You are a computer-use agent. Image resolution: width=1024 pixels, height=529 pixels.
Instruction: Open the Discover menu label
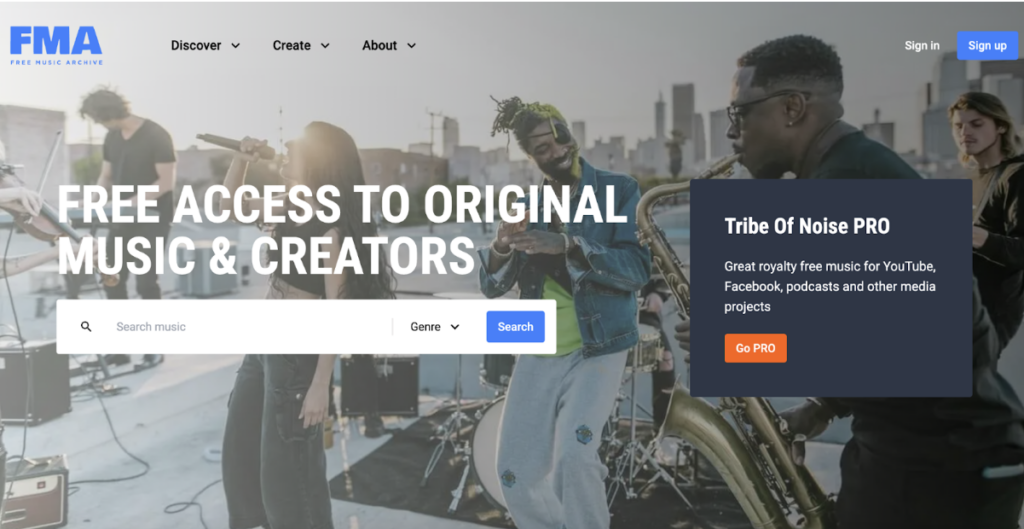coord(196,46)
